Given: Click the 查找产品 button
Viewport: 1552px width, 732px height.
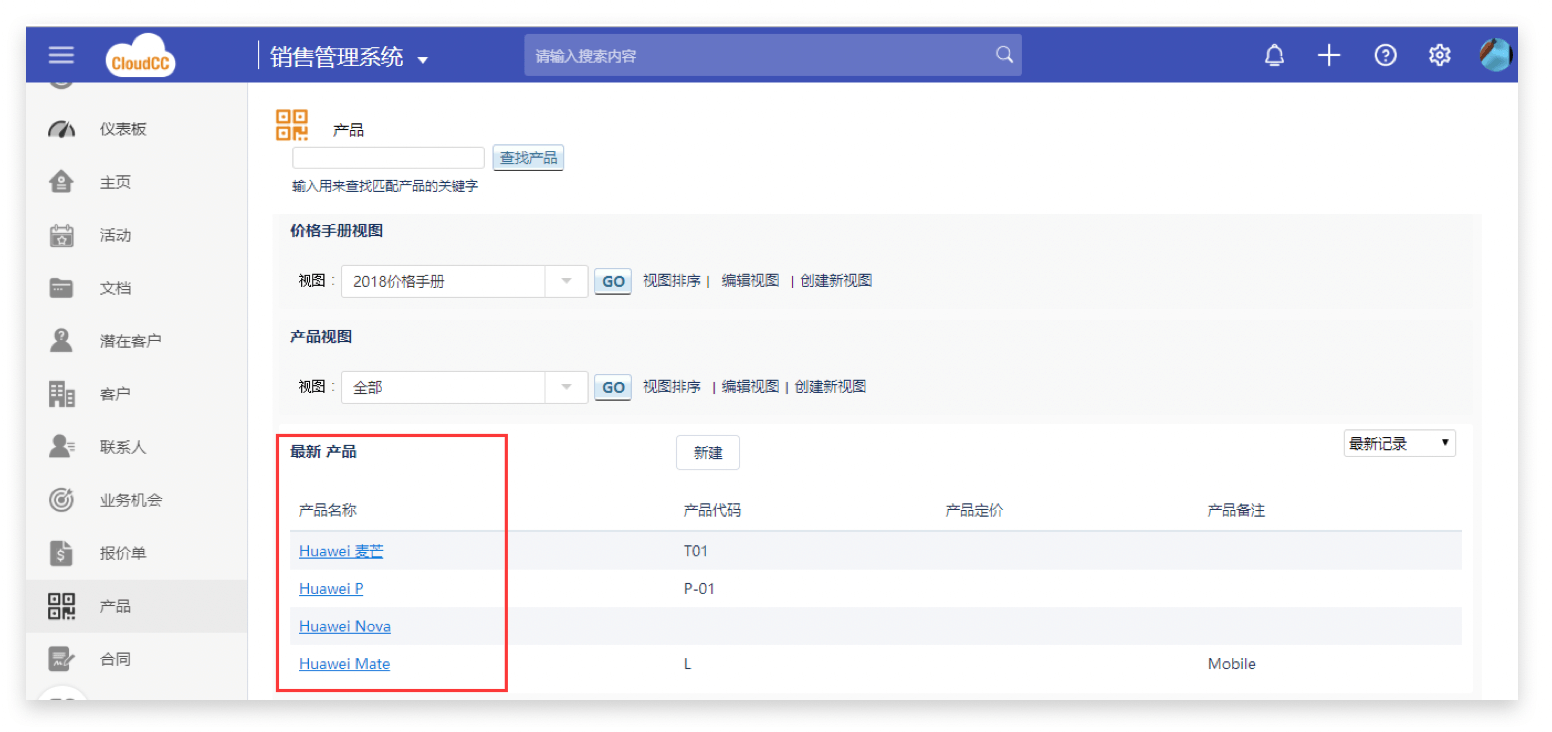Looking at the screenshot, I should click(528, 158).
